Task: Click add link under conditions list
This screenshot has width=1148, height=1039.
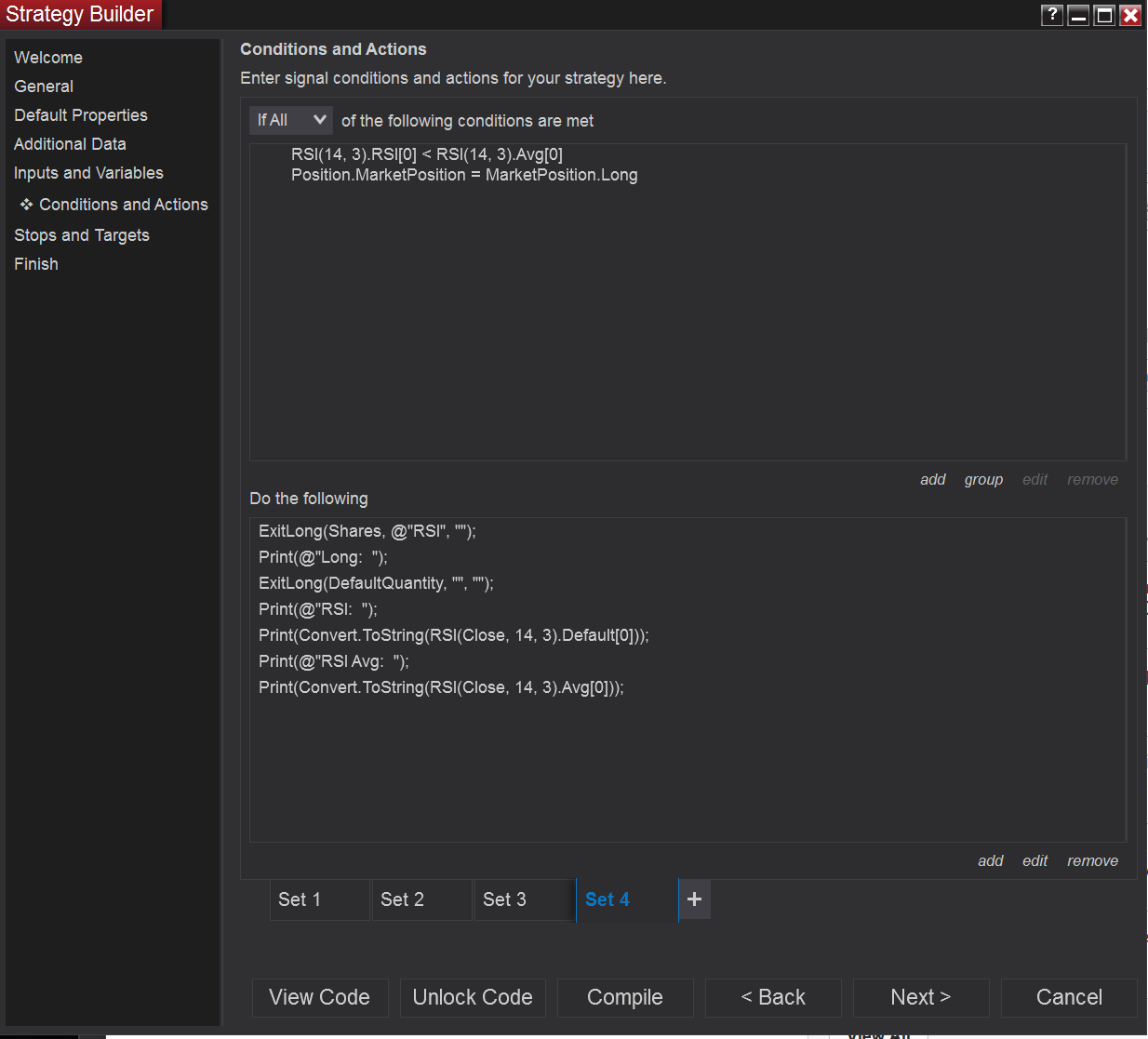Action: pos(933,480)
